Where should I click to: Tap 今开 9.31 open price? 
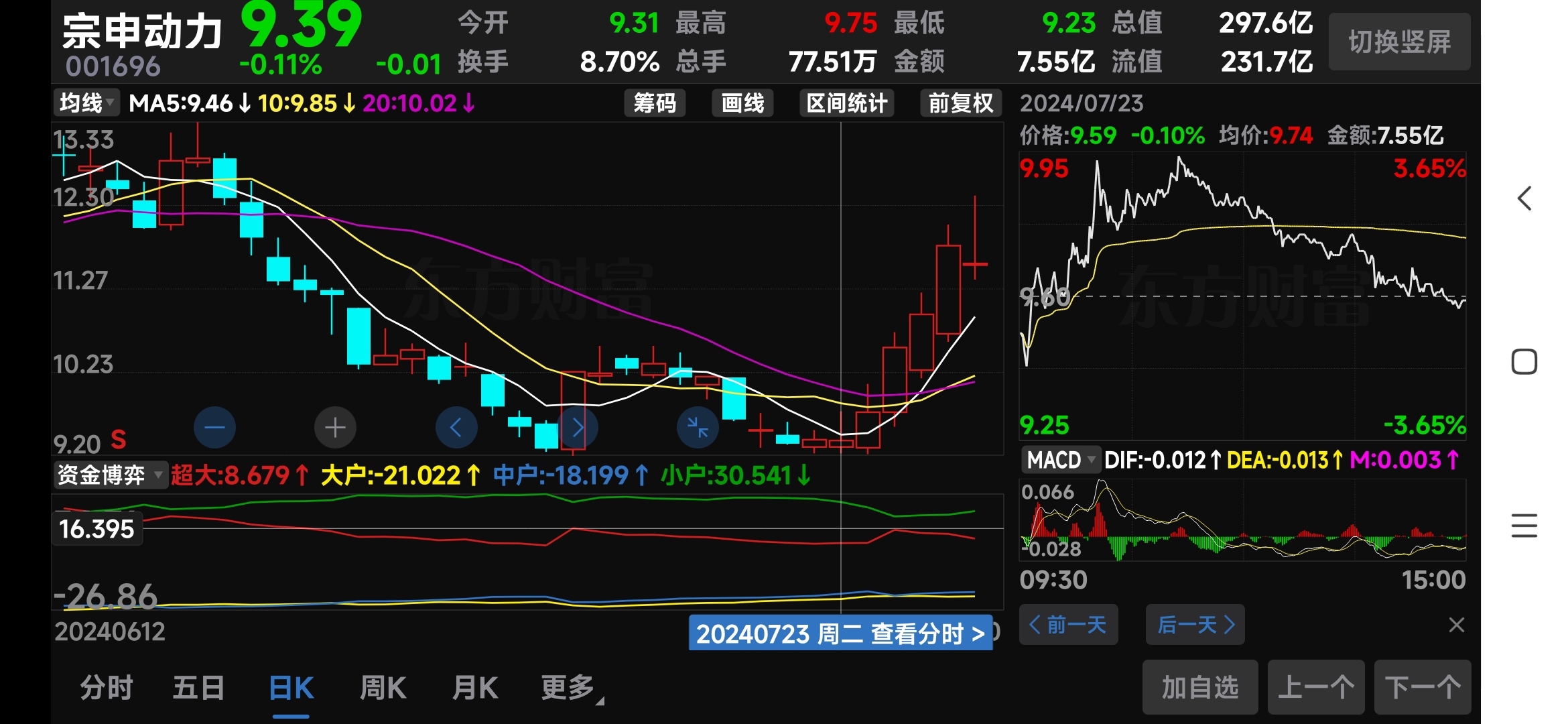click(559, 23)
